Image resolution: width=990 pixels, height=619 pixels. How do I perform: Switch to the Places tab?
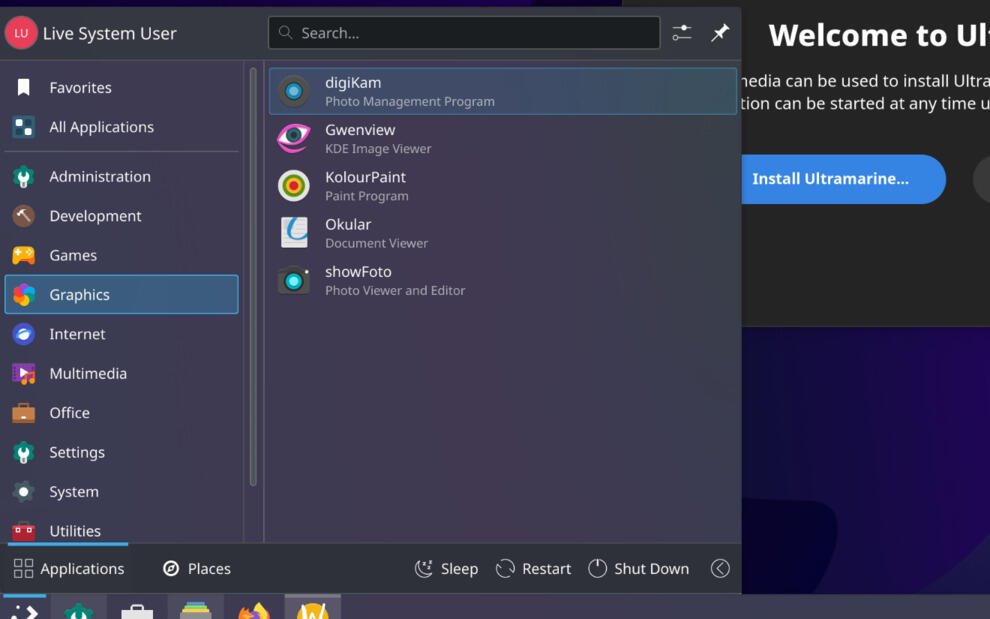196,568
